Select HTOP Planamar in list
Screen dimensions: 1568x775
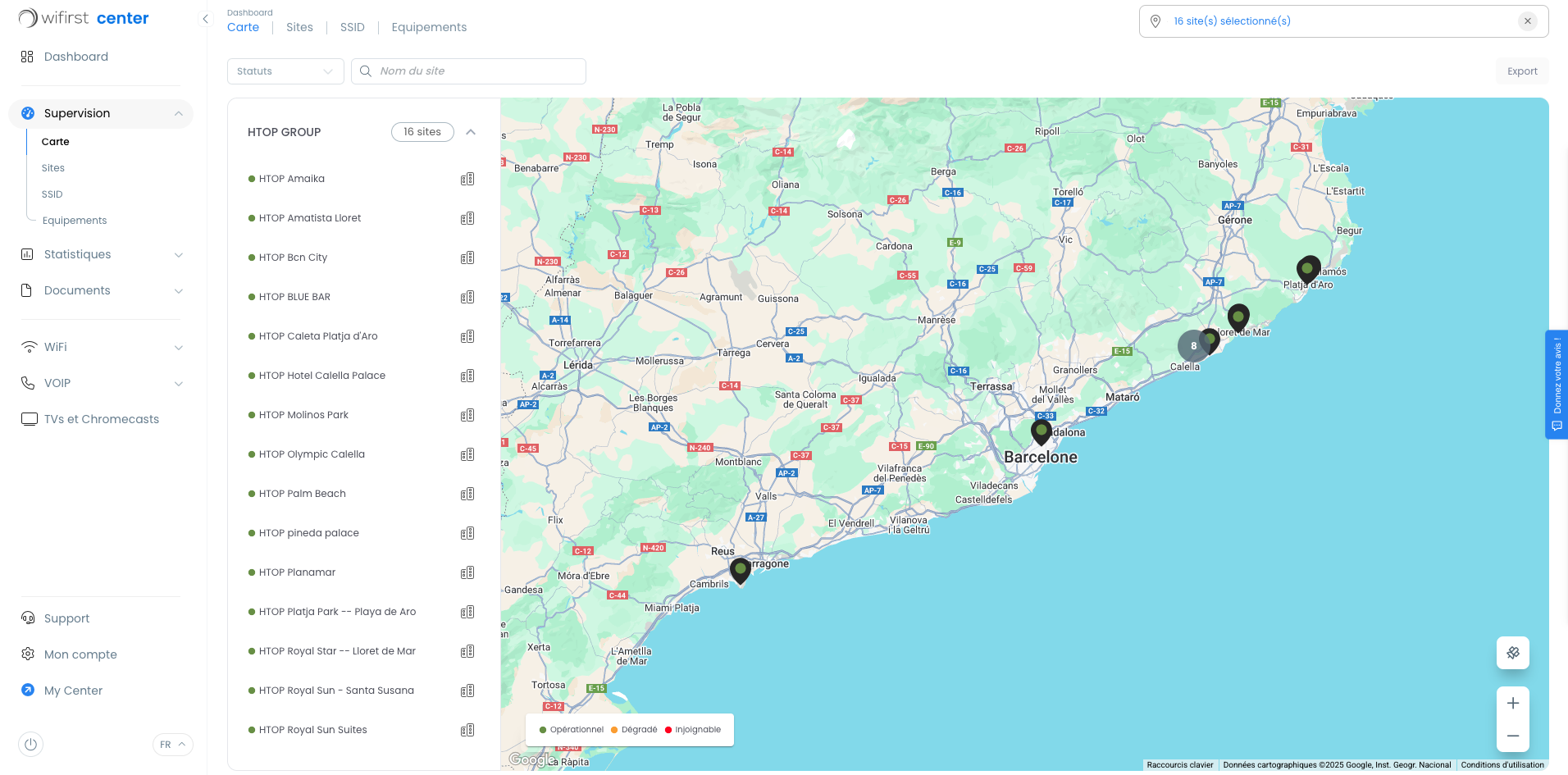[297, 572]
